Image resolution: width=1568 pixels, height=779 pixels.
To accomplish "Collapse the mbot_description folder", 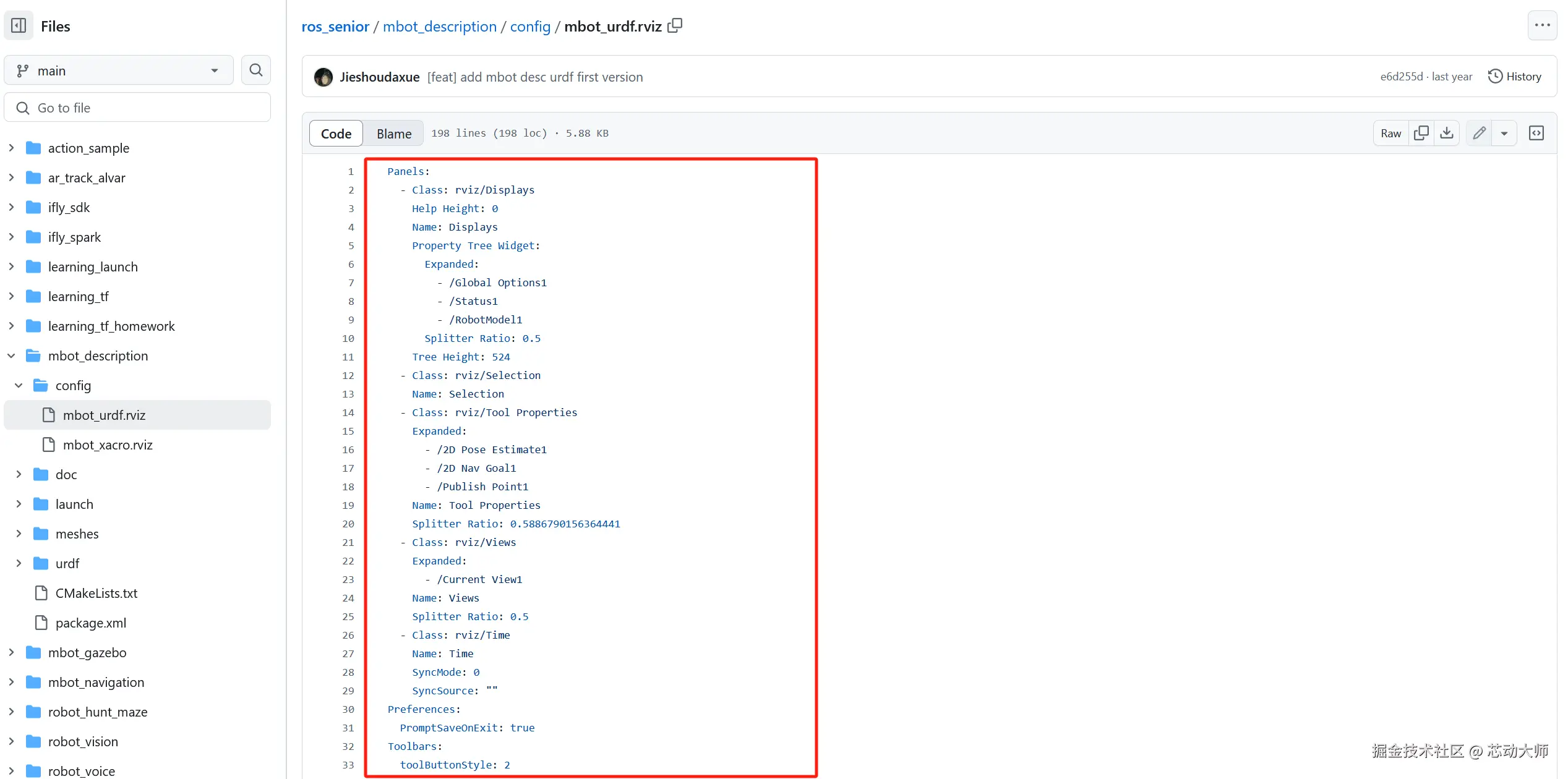I will [x=12, y=356].
